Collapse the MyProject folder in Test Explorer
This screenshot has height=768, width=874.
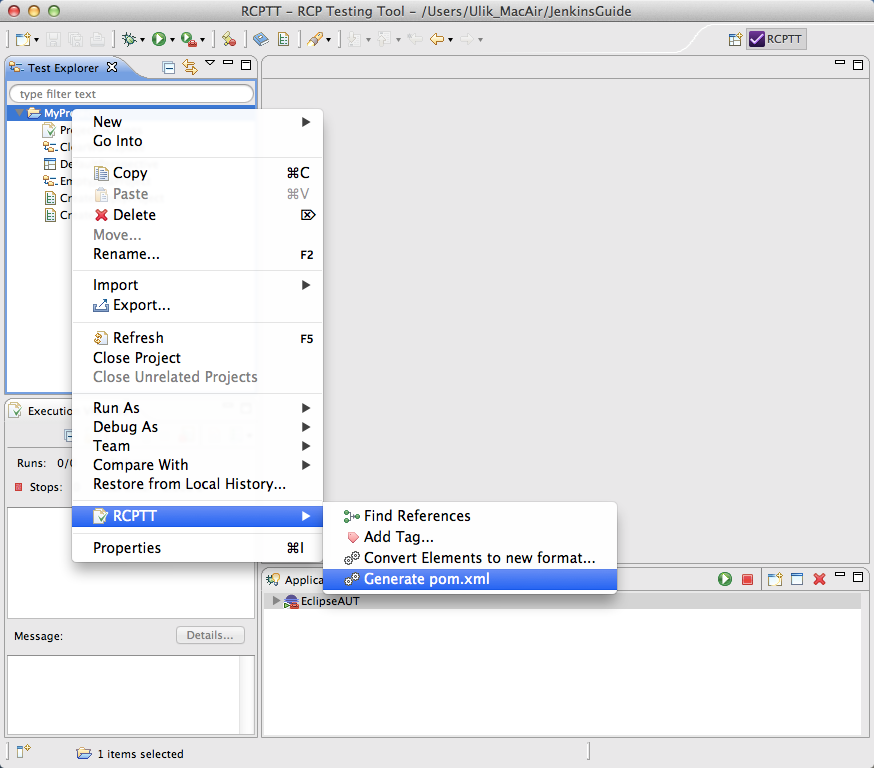[19, 113]
